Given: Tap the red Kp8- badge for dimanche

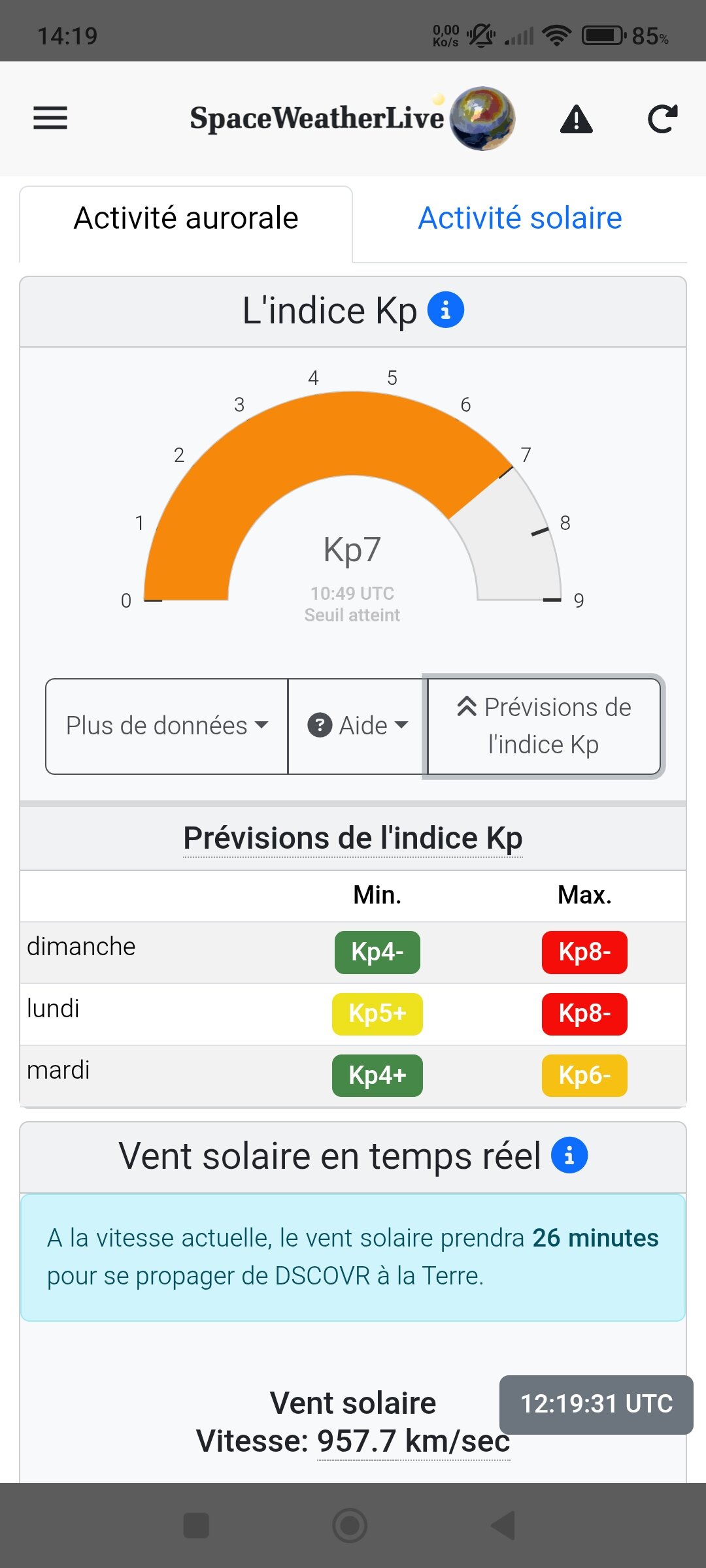Looking at the screenshot, I should tap(584, 952).
